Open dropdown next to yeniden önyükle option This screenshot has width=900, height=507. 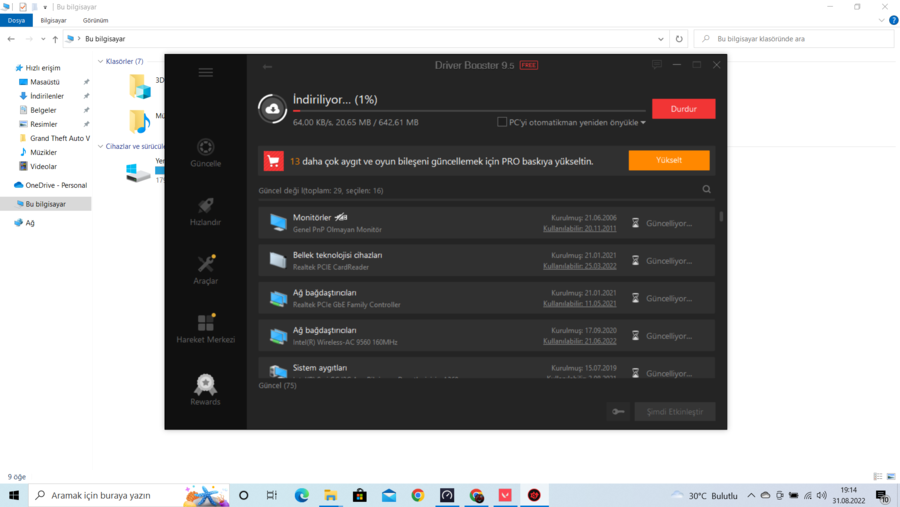pos(643,123)
